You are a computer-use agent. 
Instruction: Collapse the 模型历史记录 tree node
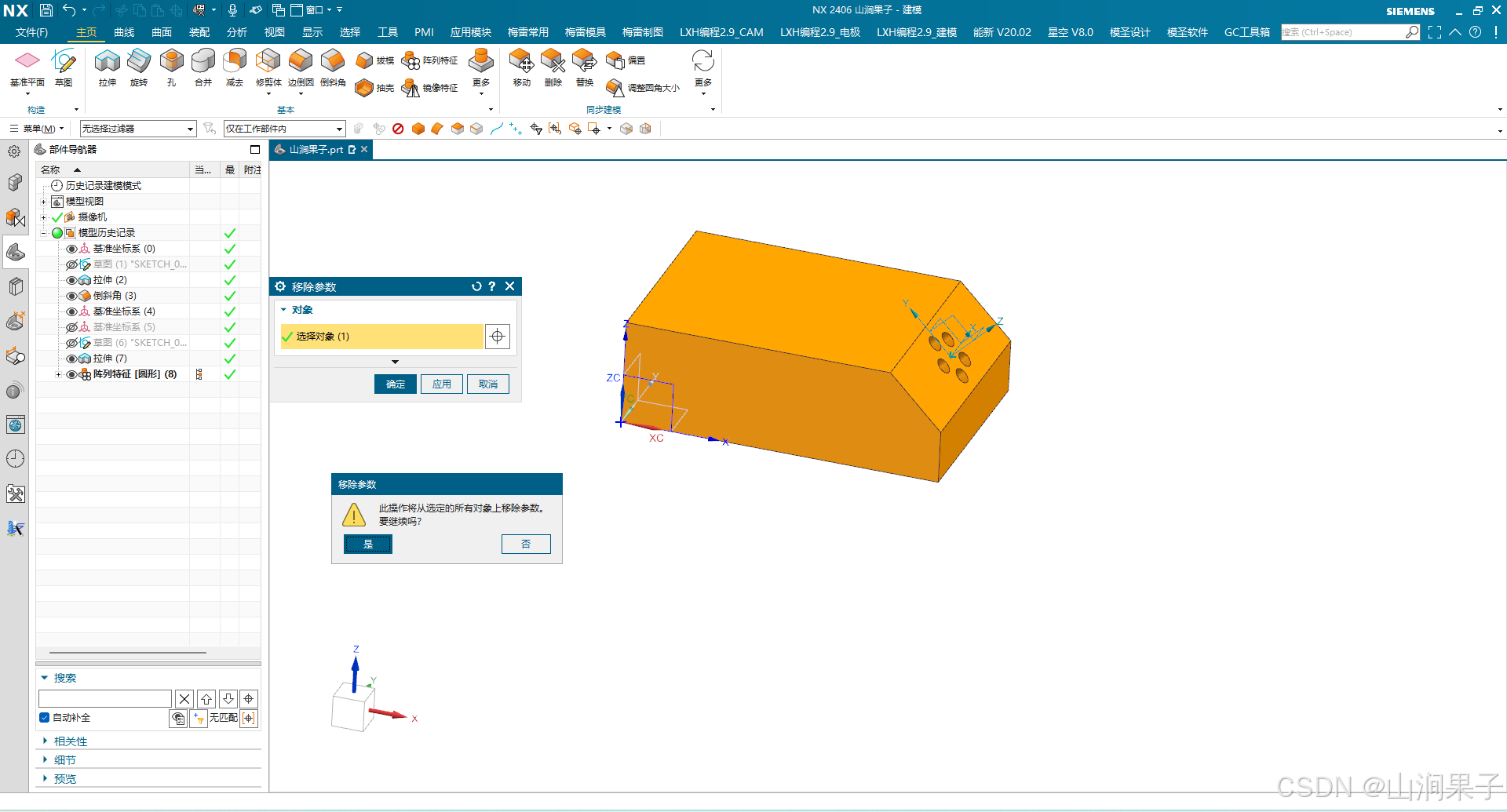click(x=44, y=233)
